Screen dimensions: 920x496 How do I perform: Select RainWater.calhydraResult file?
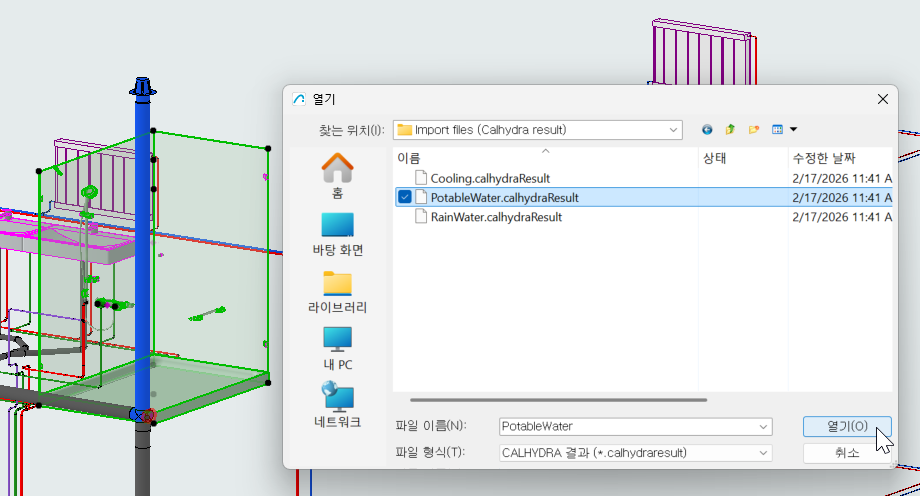pyautogui.click(x=496, y=217)
